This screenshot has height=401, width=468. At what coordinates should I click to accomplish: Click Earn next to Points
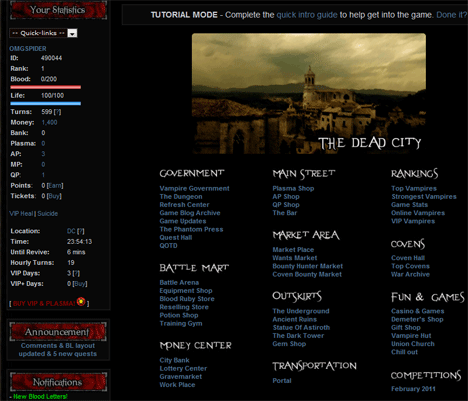coord(55,186)
